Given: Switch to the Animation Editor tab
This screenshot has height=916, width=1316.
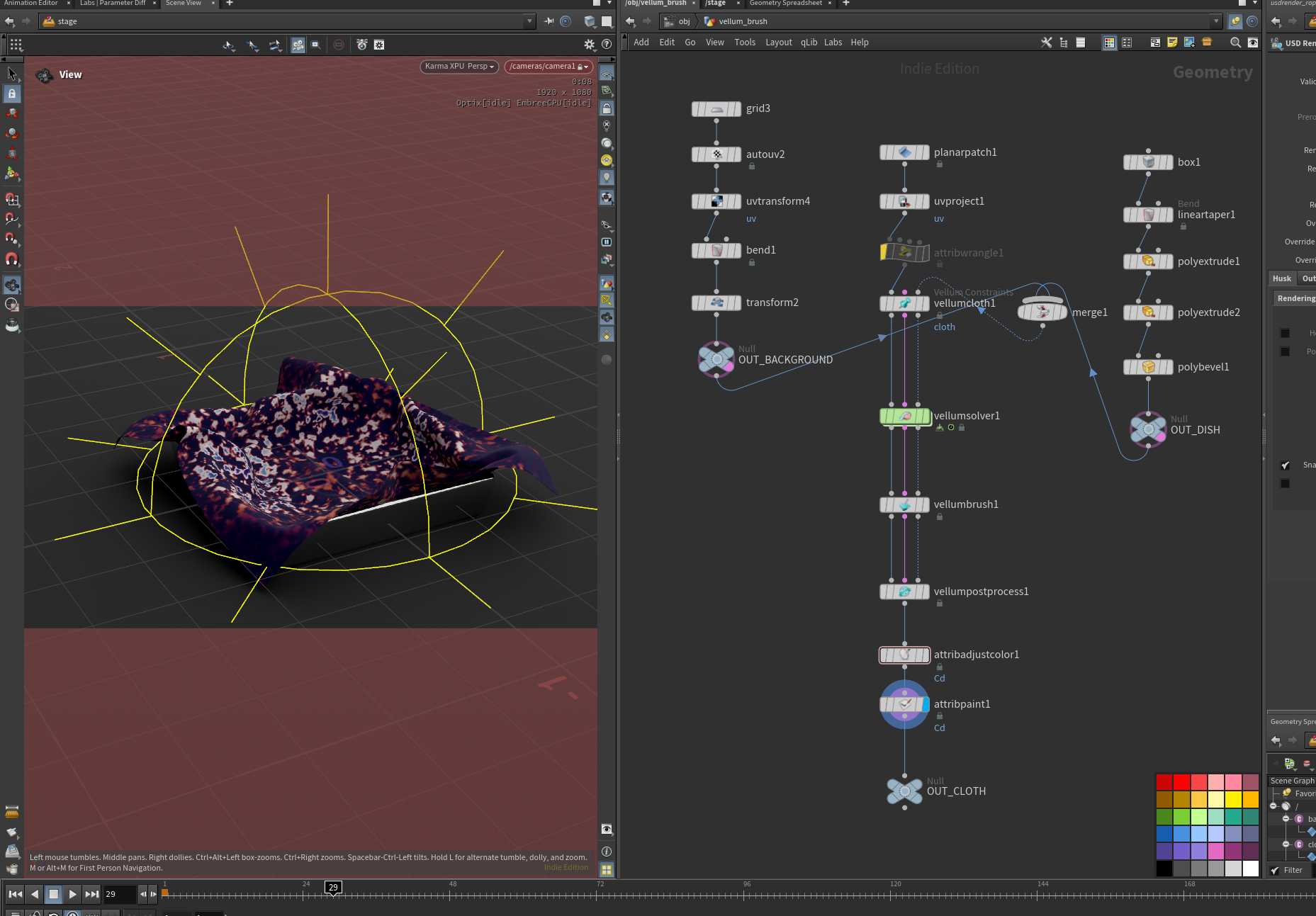Looking at the screenshot, I should 31,4.
